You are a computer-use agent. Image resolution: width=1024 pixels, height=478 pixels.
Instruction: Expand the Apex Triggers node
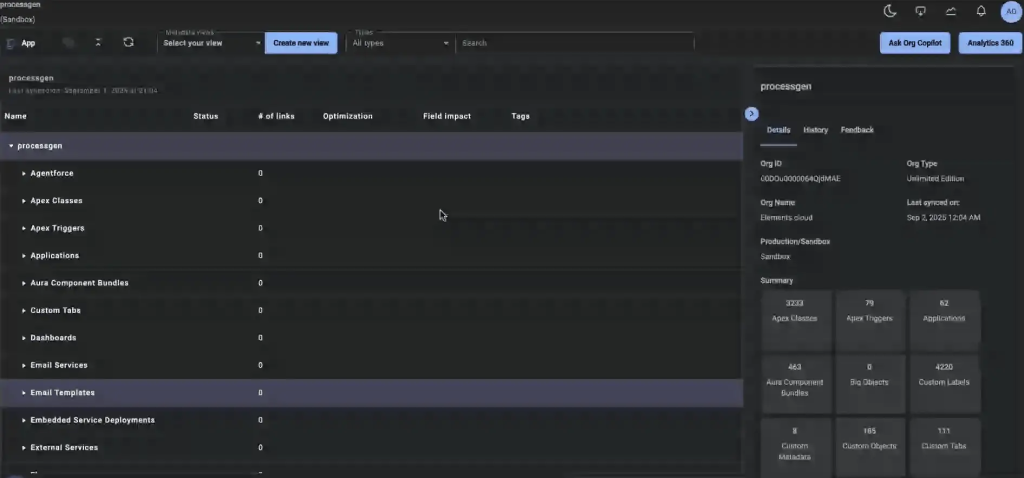click(x=24, y=229)
